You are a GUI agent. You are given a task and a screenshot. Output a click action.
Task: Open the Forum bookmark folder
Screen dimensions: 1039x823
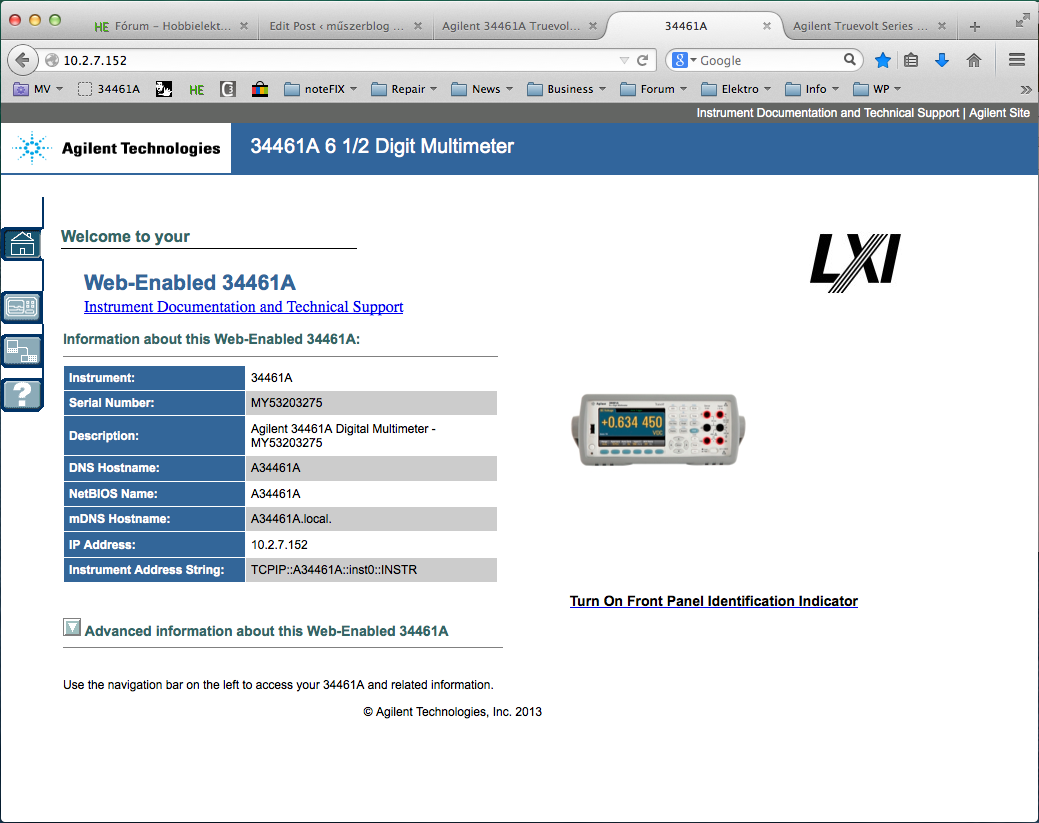[x=654, y=89]
